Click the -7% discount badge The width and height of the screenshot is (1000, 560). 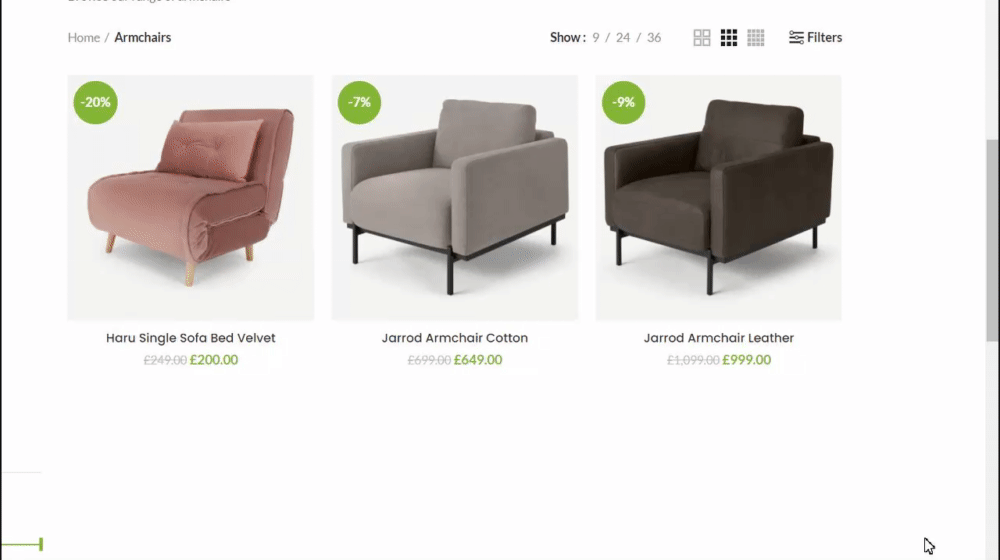point(360,102)
